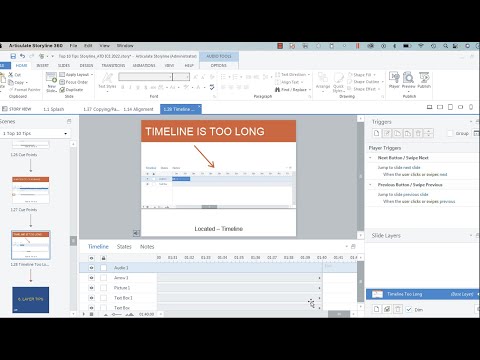Click the timeline stop button

92,314
